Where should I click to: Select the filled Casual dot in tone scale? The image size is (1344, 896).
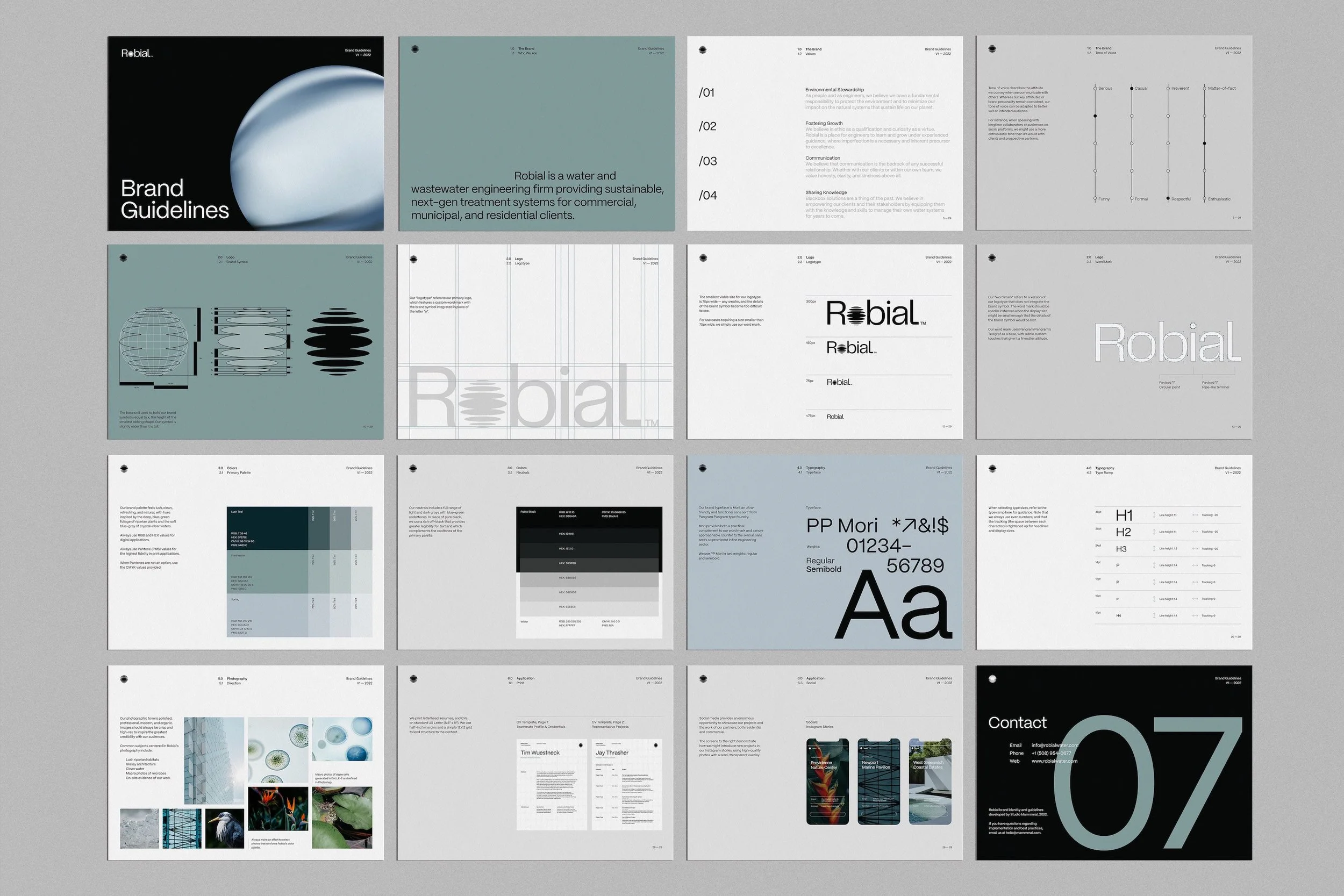1132,89
